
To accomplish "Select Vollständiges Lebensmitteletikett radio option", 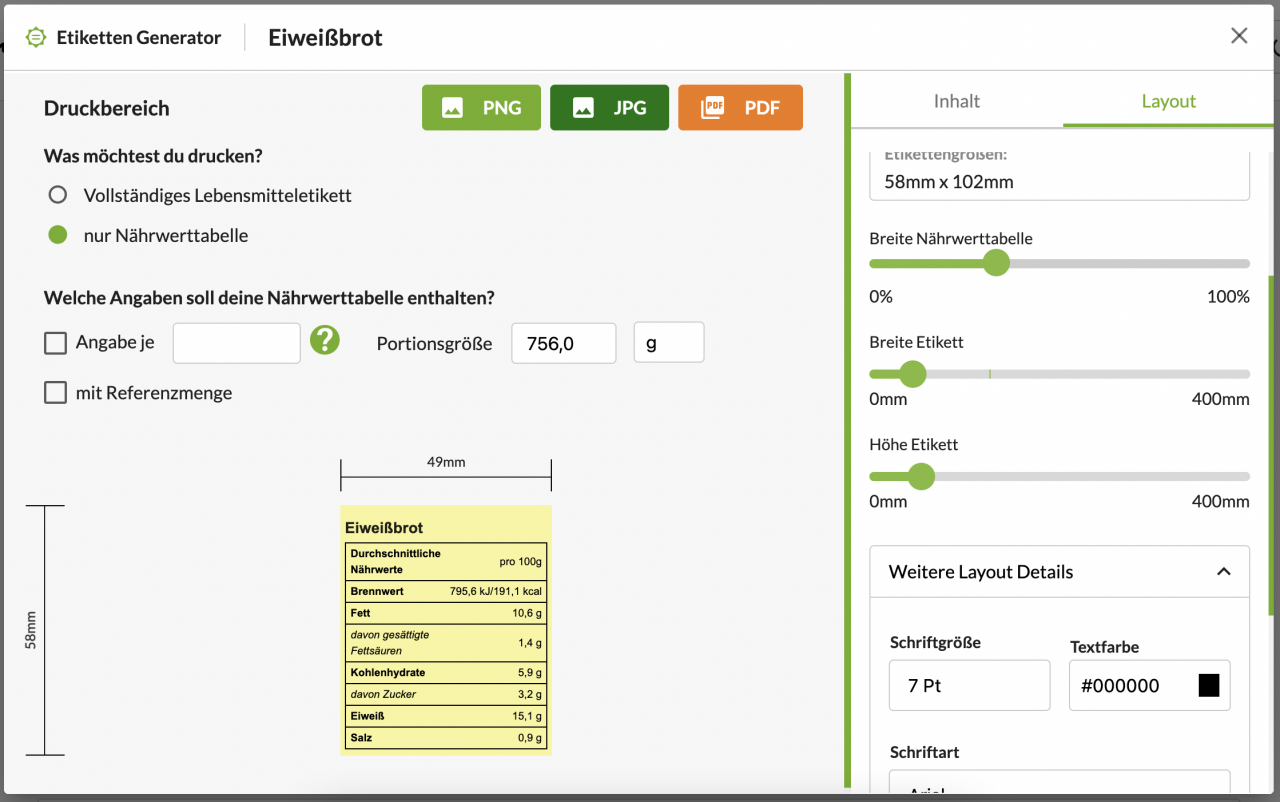I will click(58, 195).
